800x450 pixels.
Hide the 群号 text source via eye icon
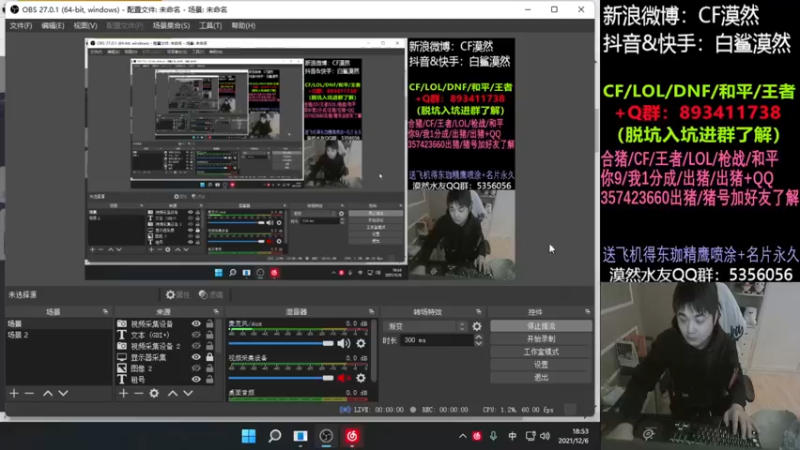pos(196,380)
